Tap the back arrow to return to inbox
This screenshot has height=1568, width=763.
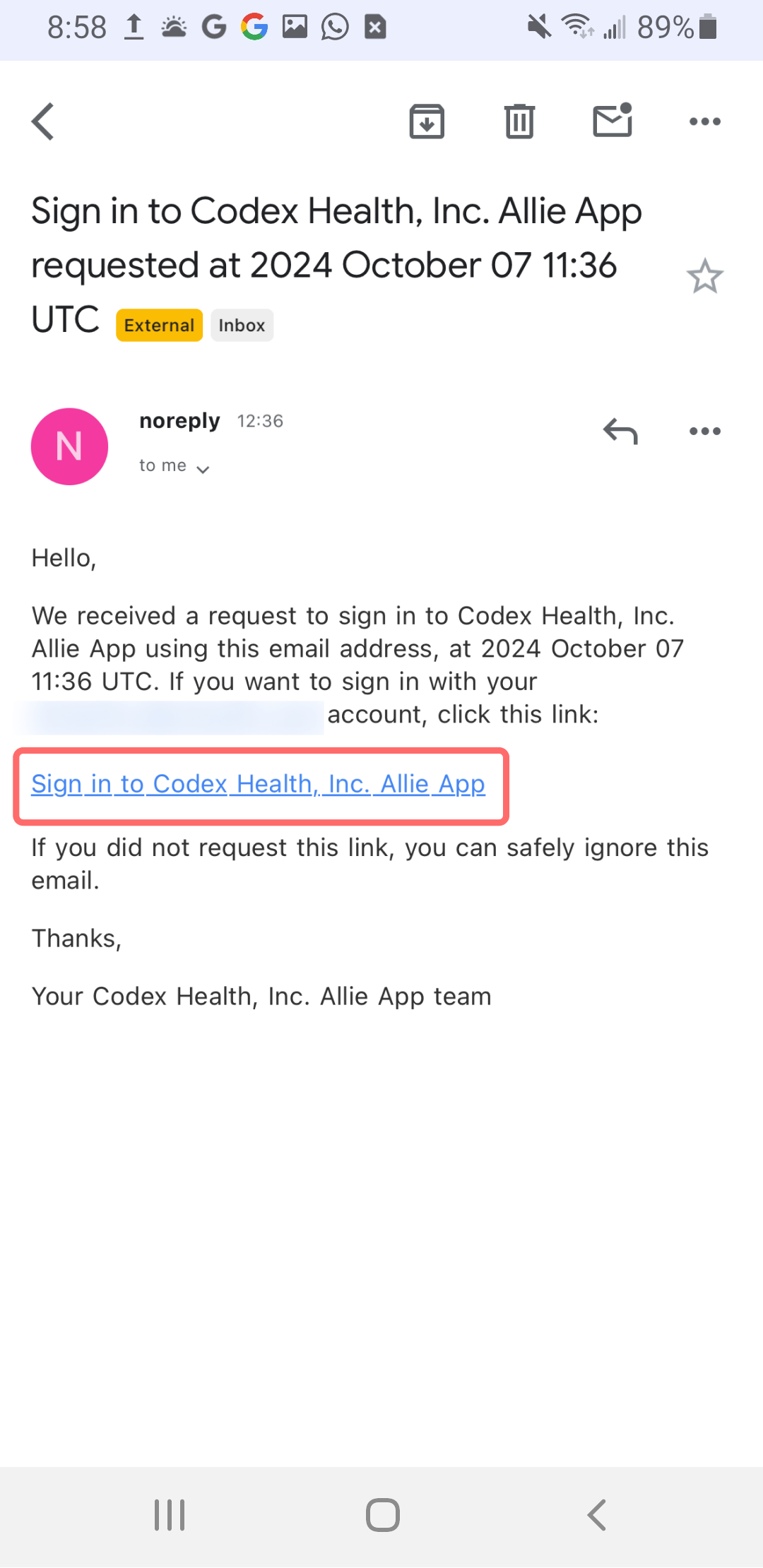(x=43, y=121)
